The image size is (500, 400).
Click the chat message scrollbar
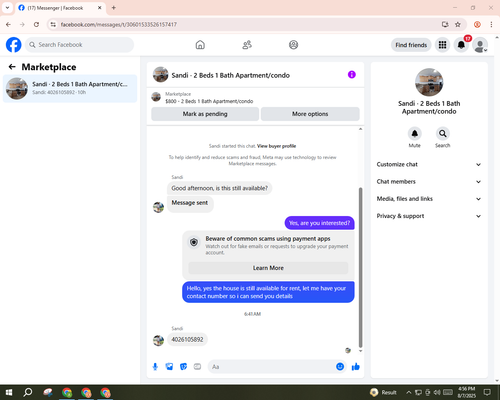pyautogui.click(x=360, y=267)
